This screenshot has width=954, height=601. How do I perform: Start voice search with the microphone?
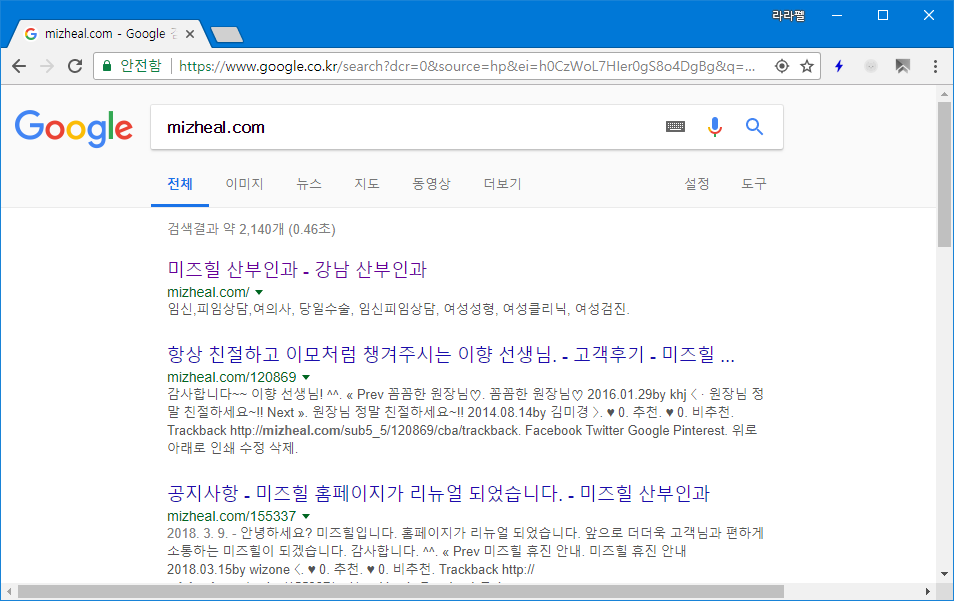coord(715,127)
